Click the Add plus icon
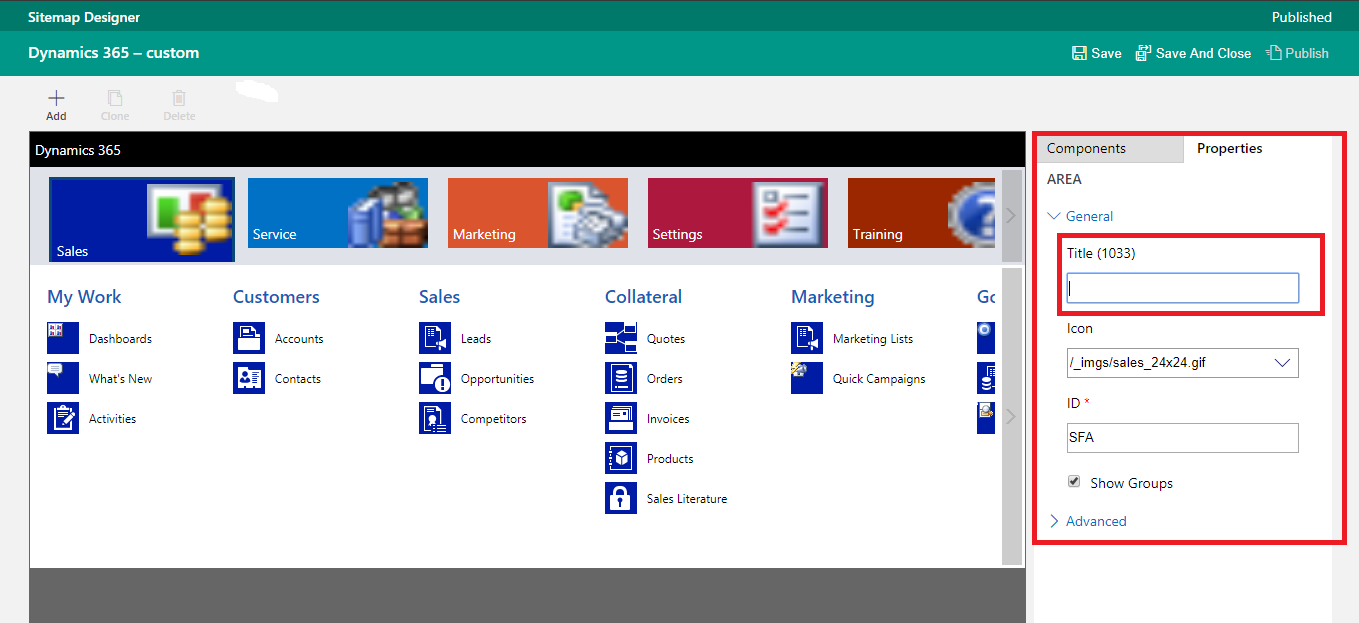 [x=56, y=98]
